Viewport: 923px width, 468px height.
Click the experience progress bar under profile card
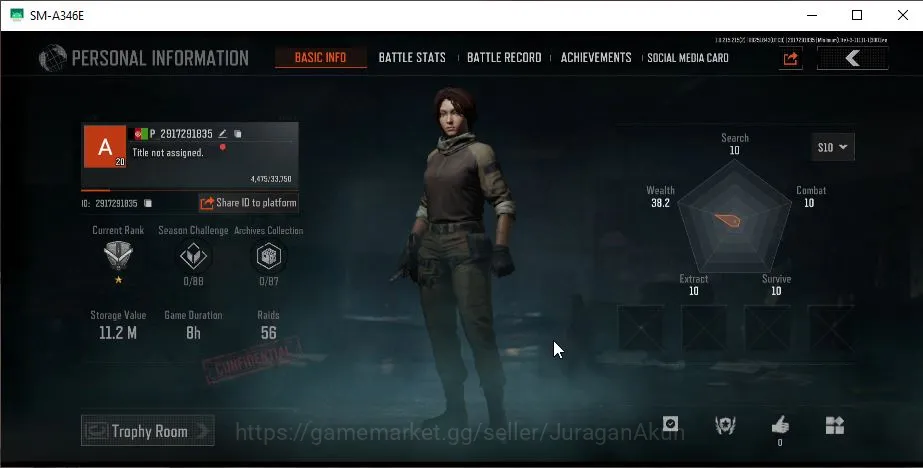tap(190, 190)
